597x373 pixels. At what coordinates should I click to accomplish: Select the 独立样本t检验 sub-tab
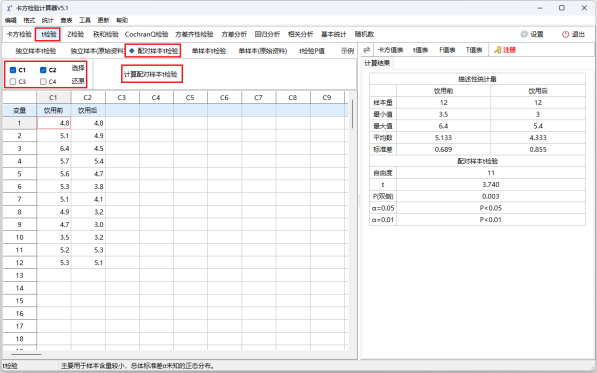(x=36, y=51)
